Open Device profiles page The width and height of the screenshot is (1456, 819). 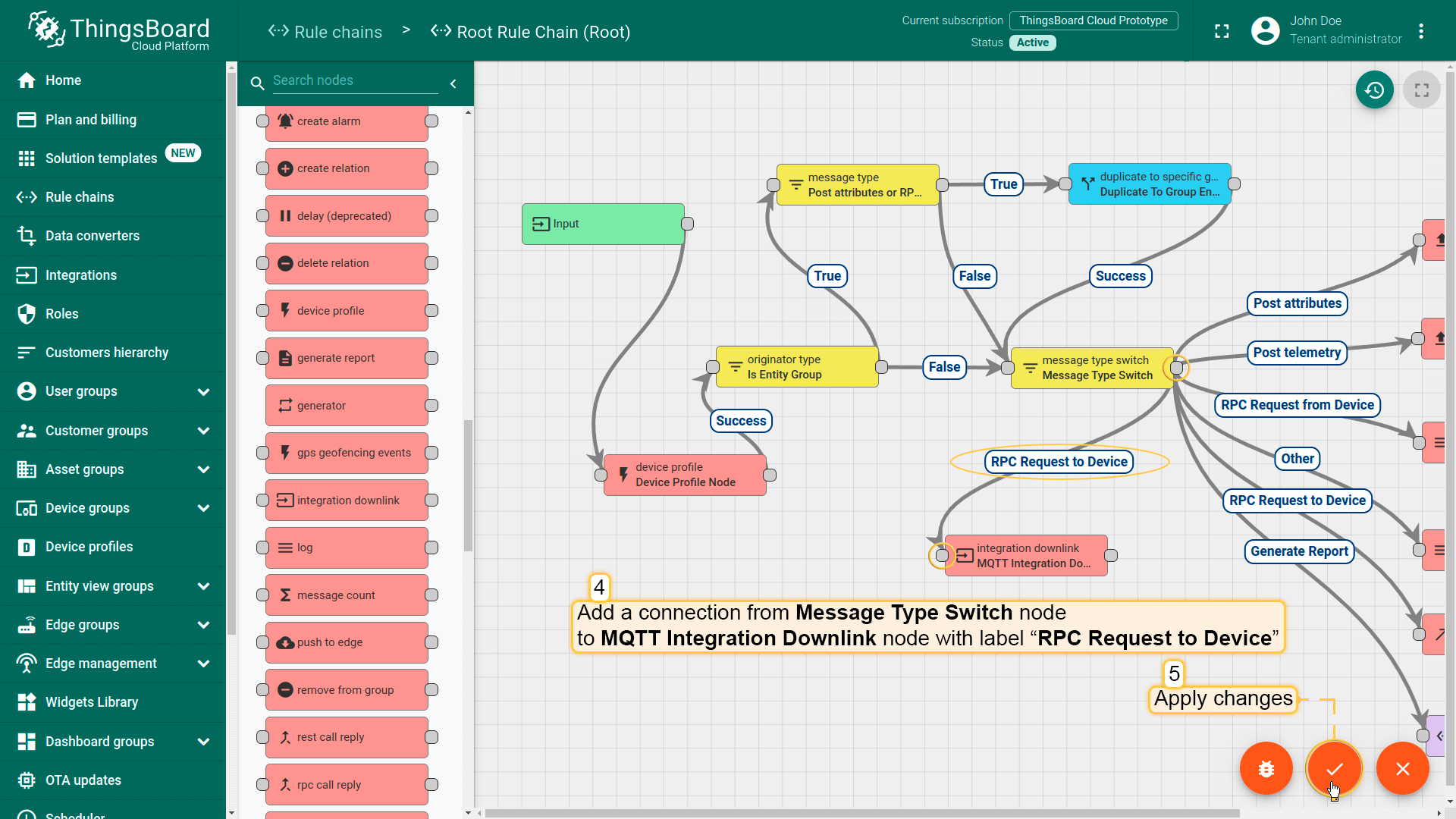pyautogui.click(x=113, y=547)
